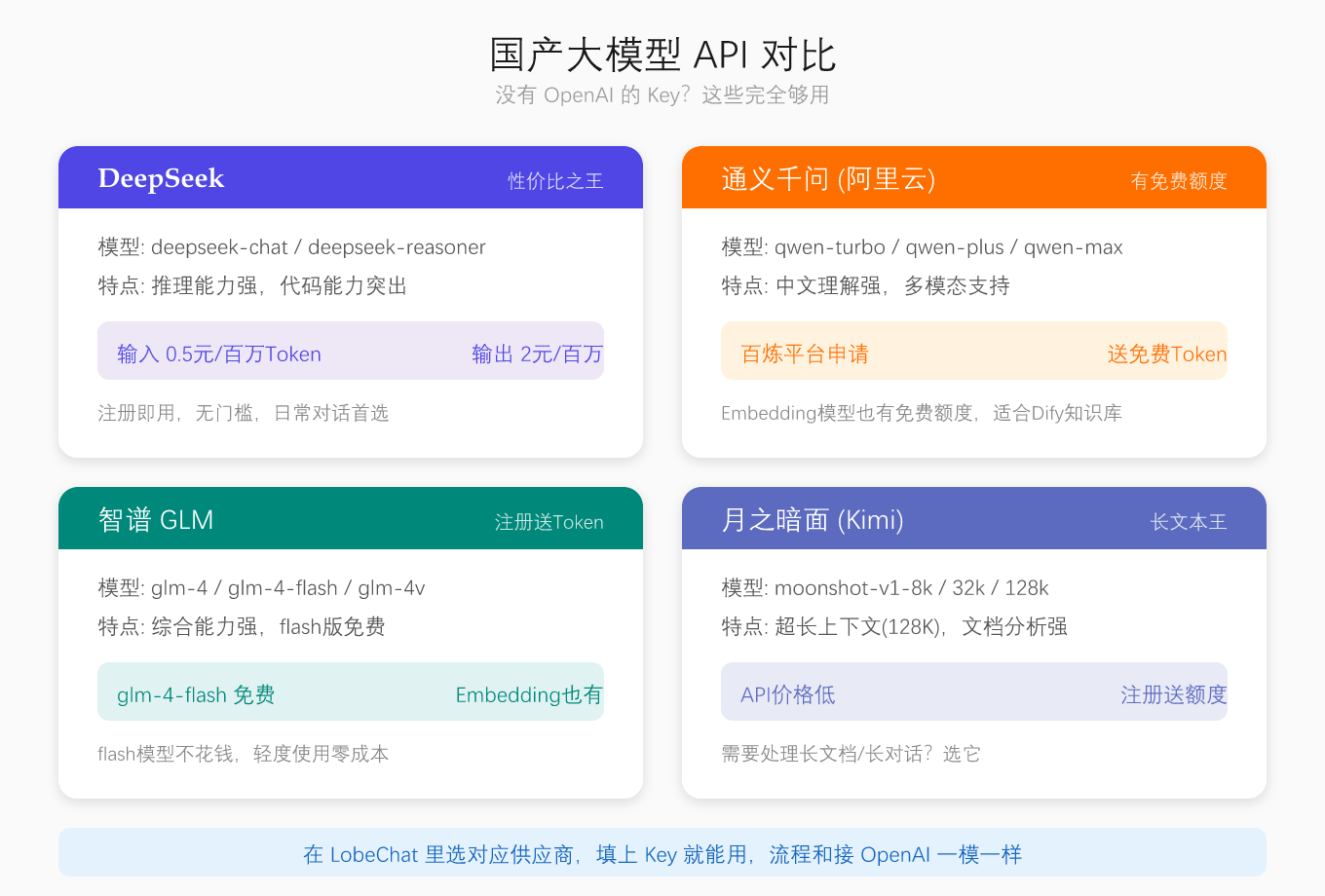Click the text "送免费Token"
Screen dimensions: 1325x896
point(1167,355)
